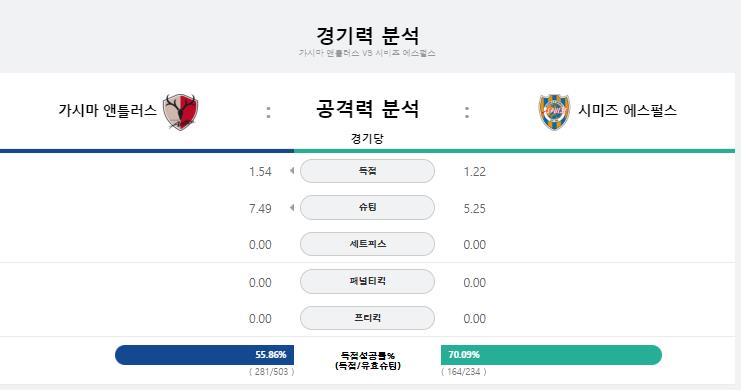This screenshot has width=741, height=390.
Task: Click the blue 55.86% success rate bar
Action: [204, 355]
